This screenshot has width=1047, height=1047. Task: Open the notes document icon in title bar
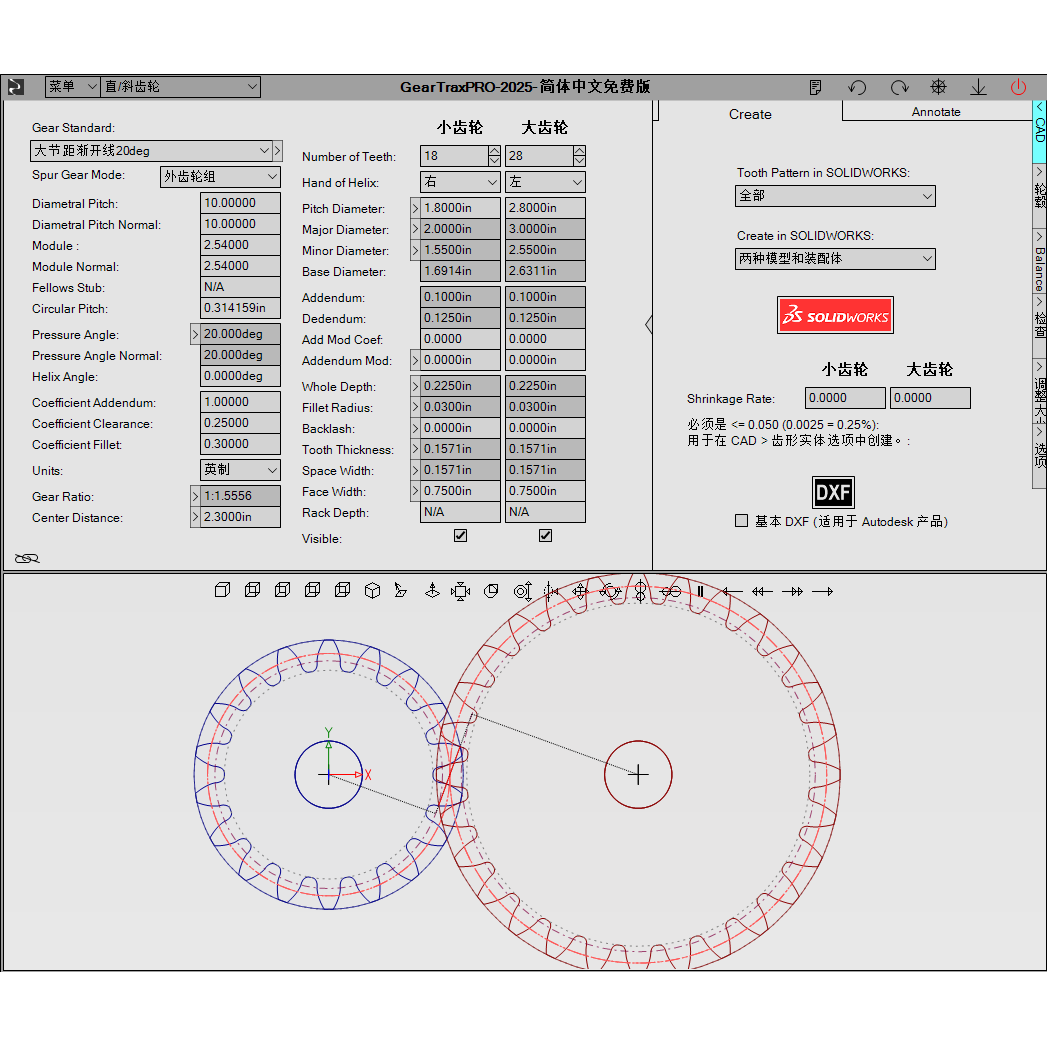point(815,87)
